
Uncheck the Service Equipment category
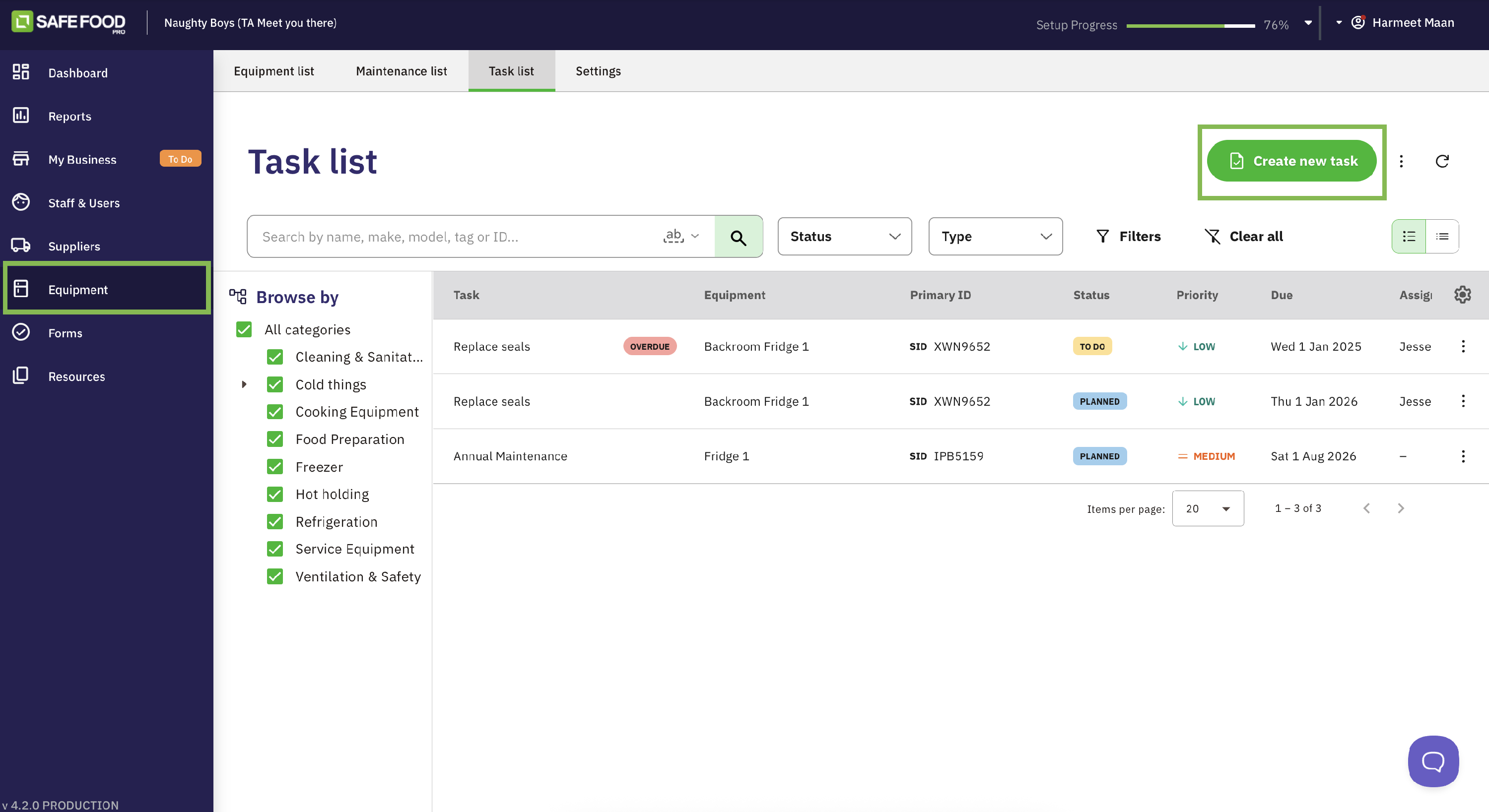[275, 549]
